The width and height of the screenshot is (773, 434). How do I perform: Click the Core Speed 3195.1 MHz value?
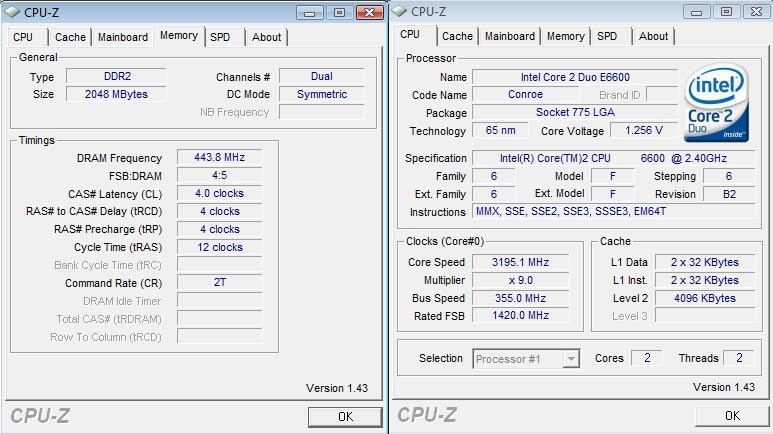(x=521, y=262)
